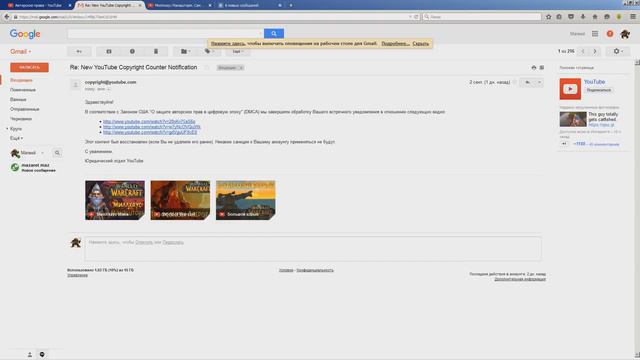Image resolution: width=640 pixels, height=360 pixels.
Task: Open the Черновики drafts folder
Action: pos(21,119)
